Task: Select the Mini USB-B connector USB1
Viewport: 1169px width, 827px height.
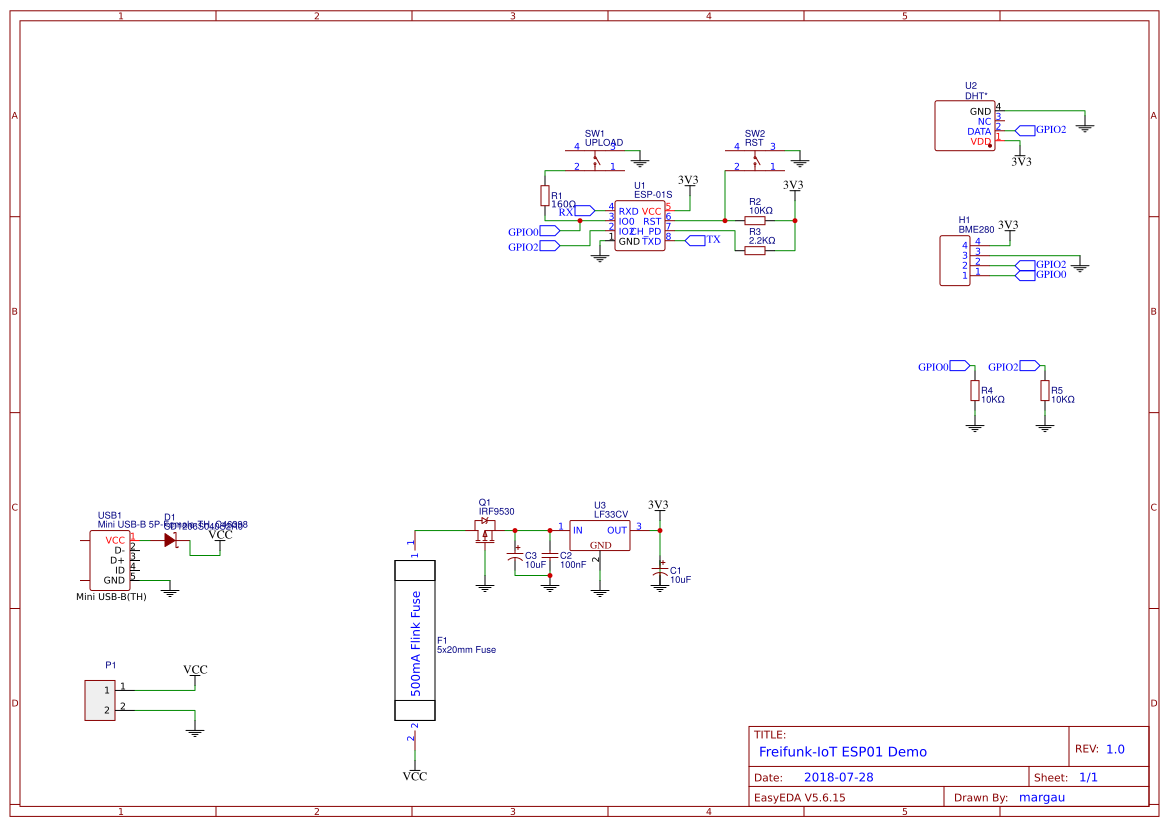Action: (112, 560)
